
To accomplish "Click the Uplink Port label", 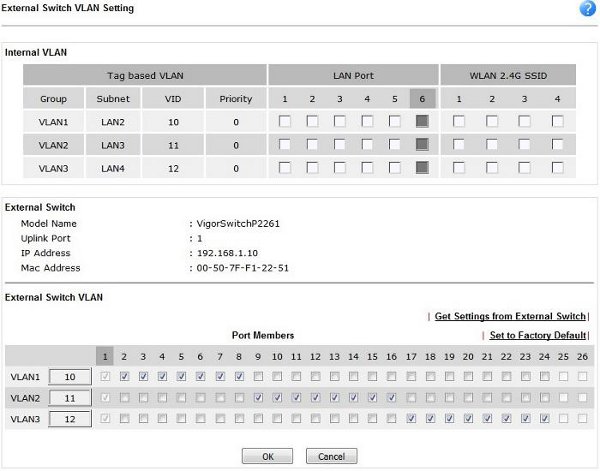I will pyautogui.click(x=46, y=238).
